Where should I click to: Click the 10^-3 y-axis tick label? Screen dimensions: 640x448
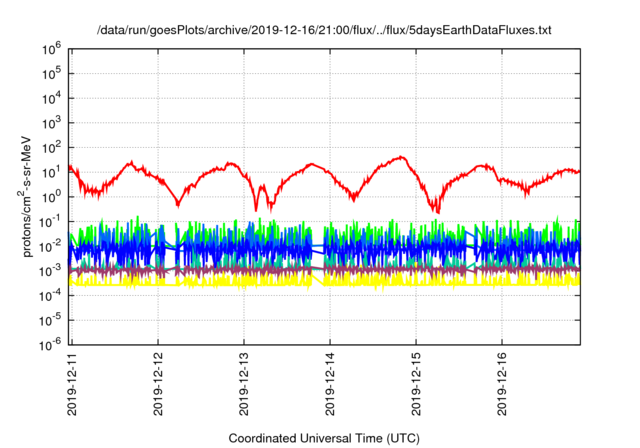(x=50, y=272)
